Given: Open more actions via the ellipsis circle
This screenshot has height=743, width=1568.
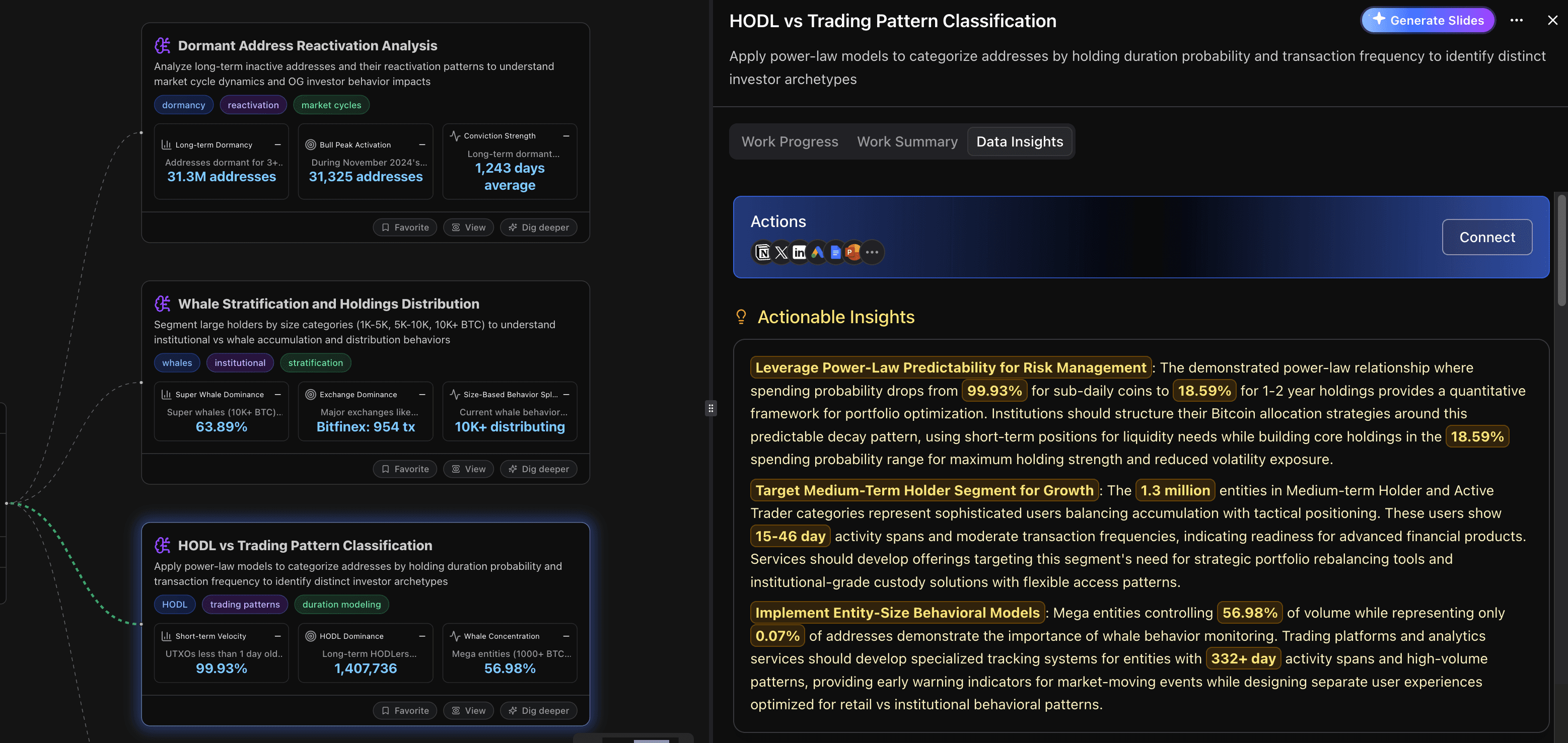Looking at the screenshot, I should point(872,252).
